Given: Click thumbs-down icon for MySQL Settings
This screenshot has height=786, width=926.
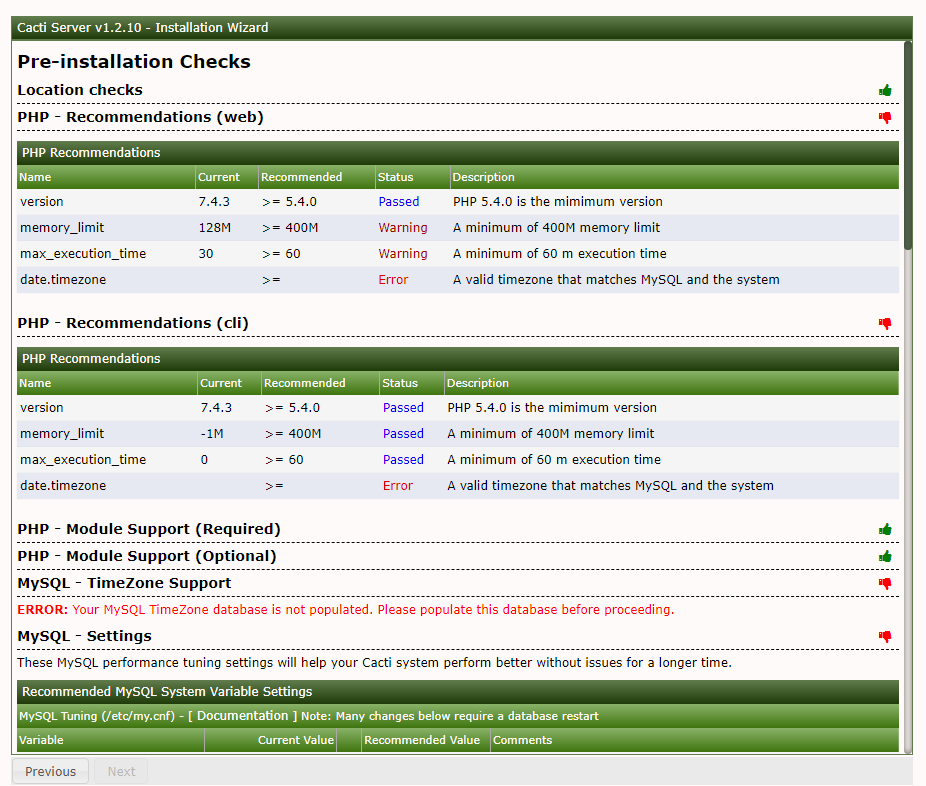Looking at the screenshot, I should pos(885,637).
